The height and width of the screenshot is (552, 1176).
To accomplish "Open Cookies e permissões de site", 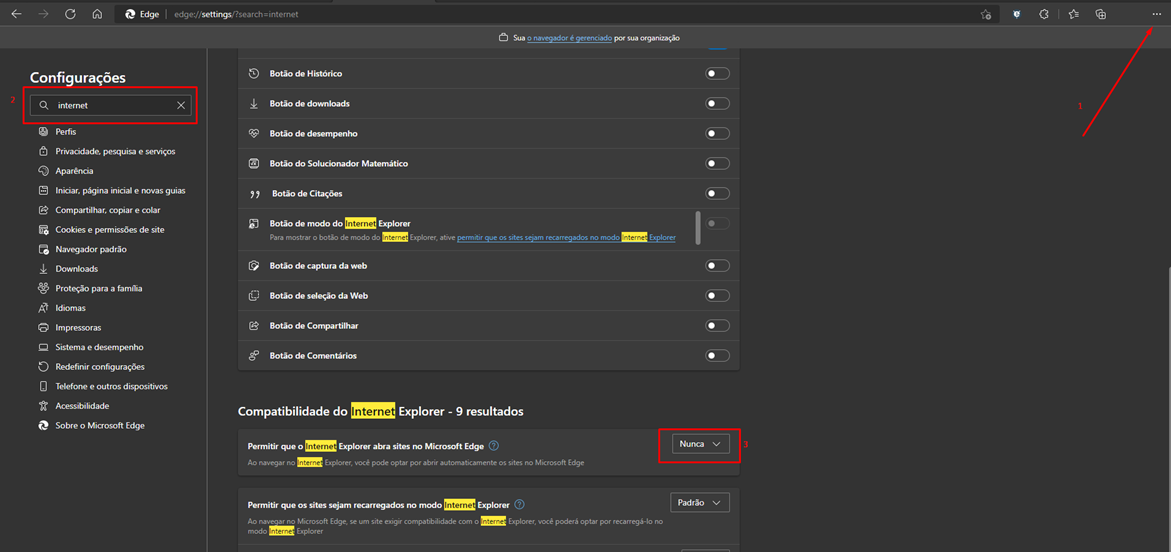I will click(x=110, y=230).
